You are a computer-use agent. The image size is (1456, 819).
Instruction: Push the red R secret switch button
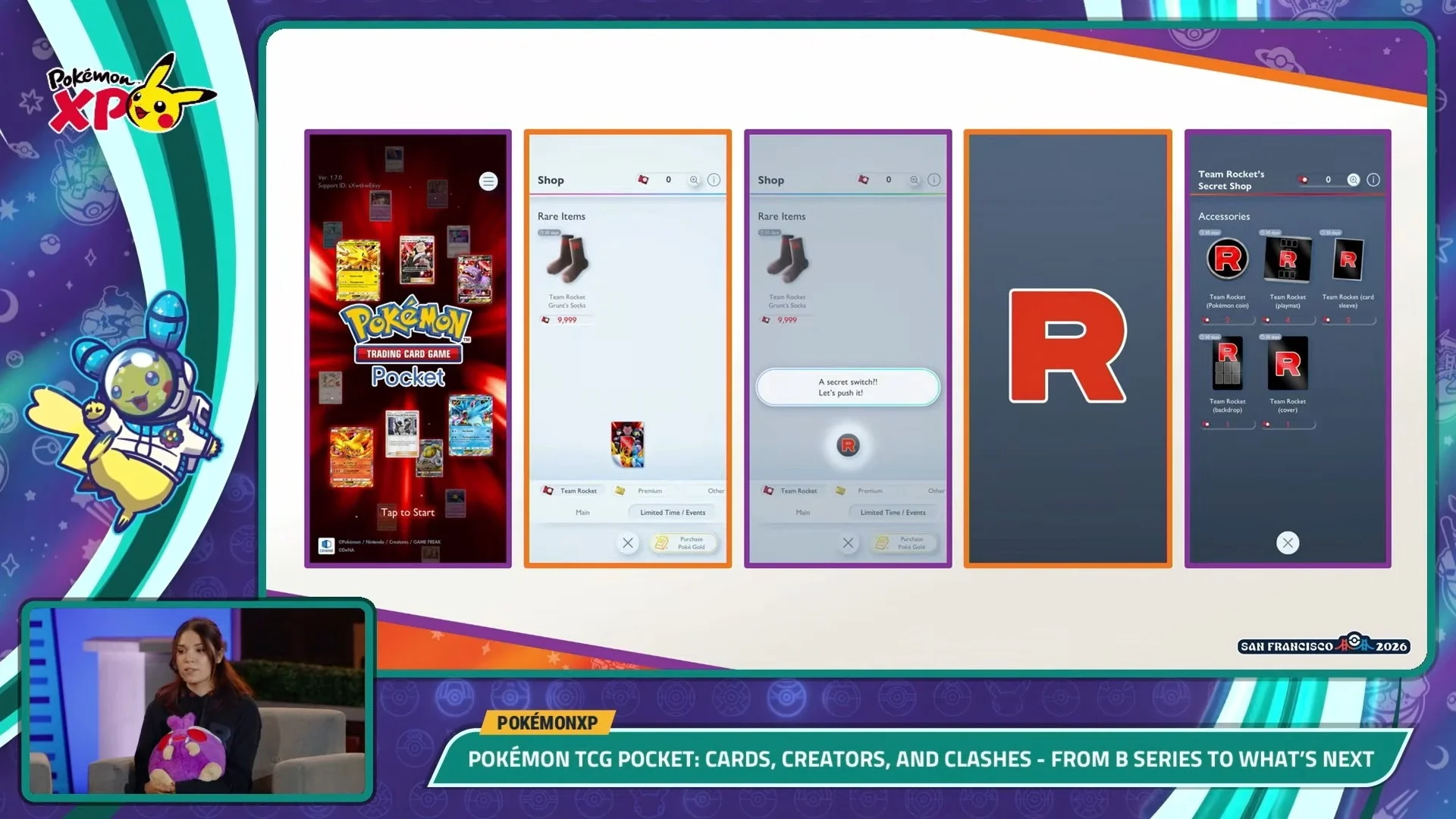click(x=848, y=446)
